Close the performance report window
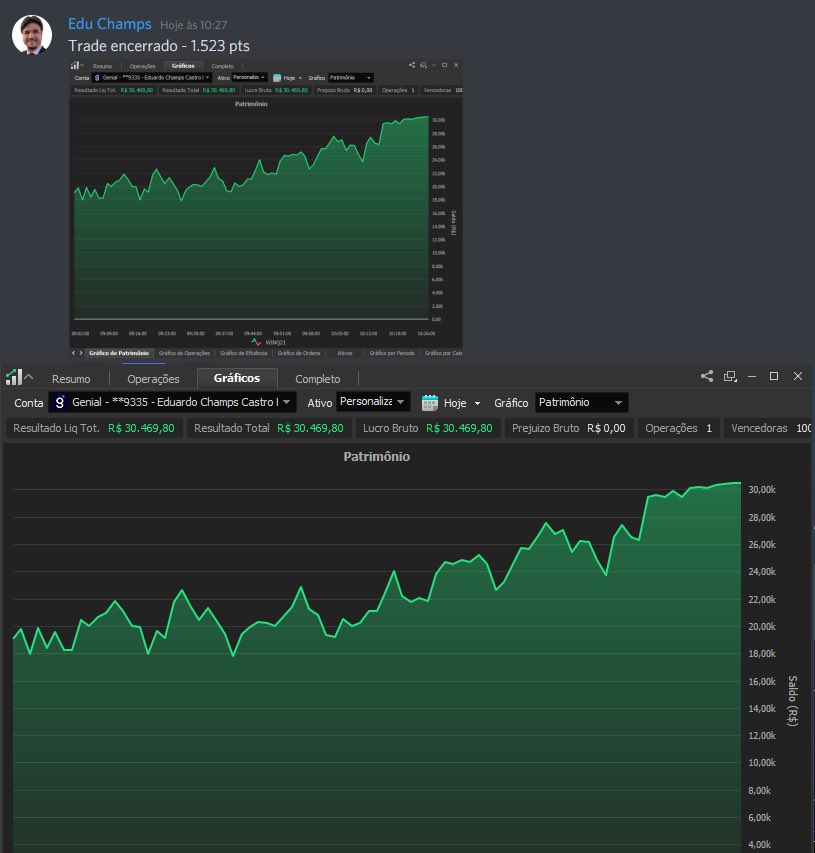Image resolution: width=815 pixels, height=853 pixels. pyautogui.click(x=798, y=376)
